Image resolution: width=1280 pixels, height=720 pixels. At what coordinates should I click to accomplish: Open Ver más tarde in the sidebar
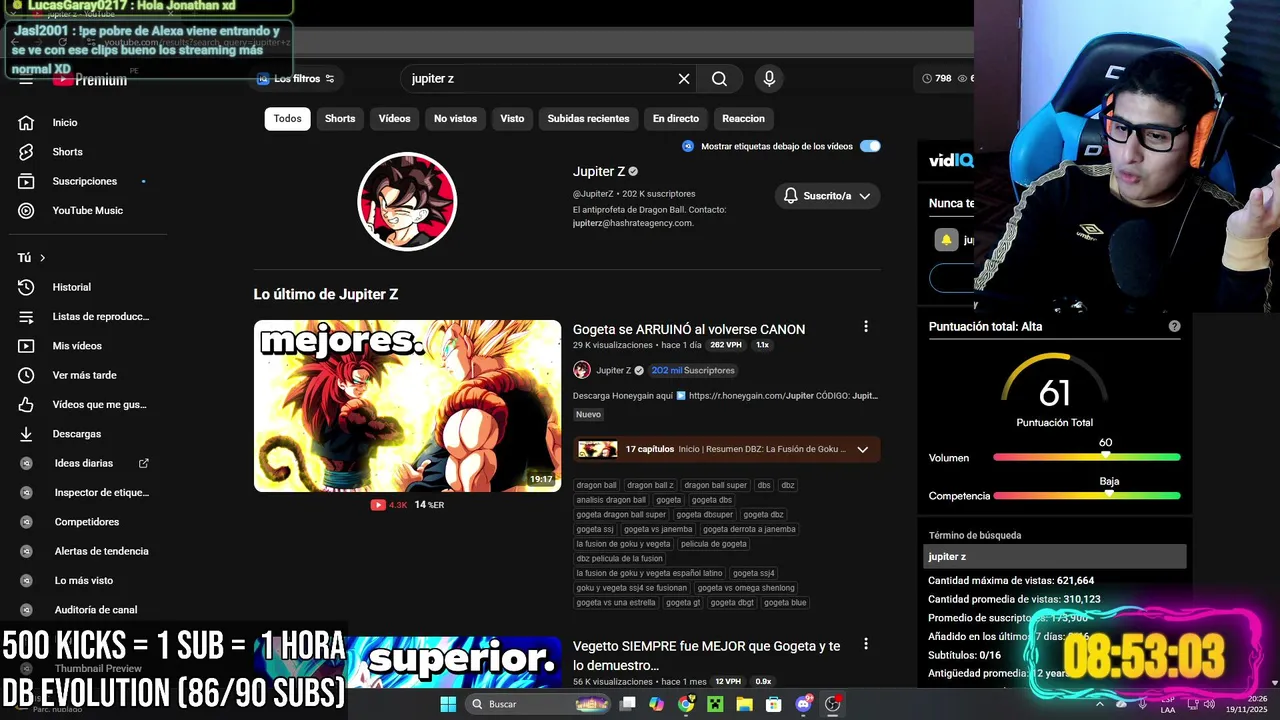[84, 375]
